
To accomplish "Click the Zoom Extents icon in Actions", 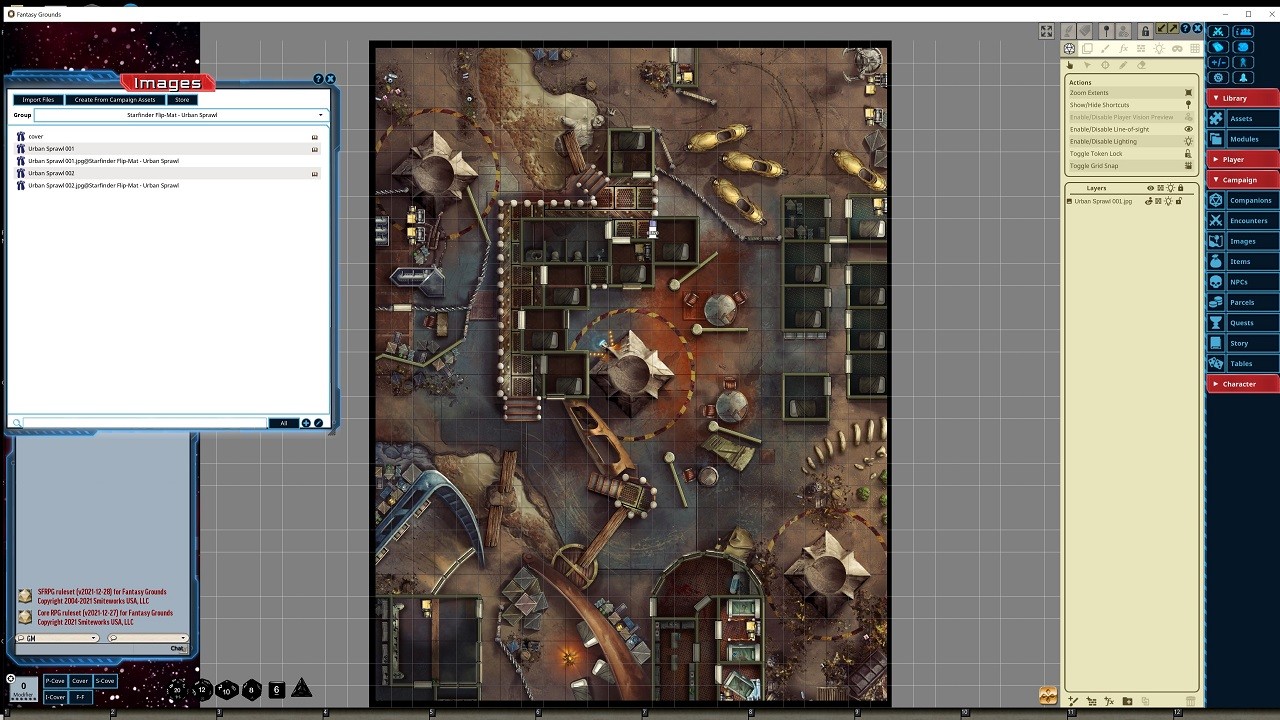I will [1188, 92].
